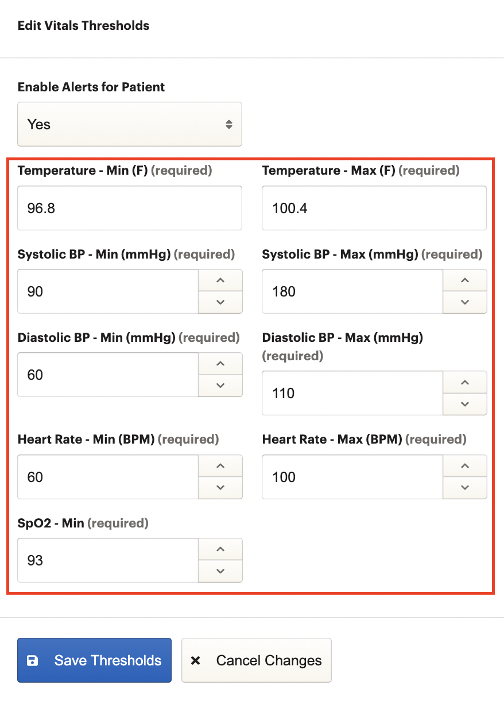Decrease Diastolic BP Min with down arrow
The image size is (504, 702).
click(x=220, y=385)
